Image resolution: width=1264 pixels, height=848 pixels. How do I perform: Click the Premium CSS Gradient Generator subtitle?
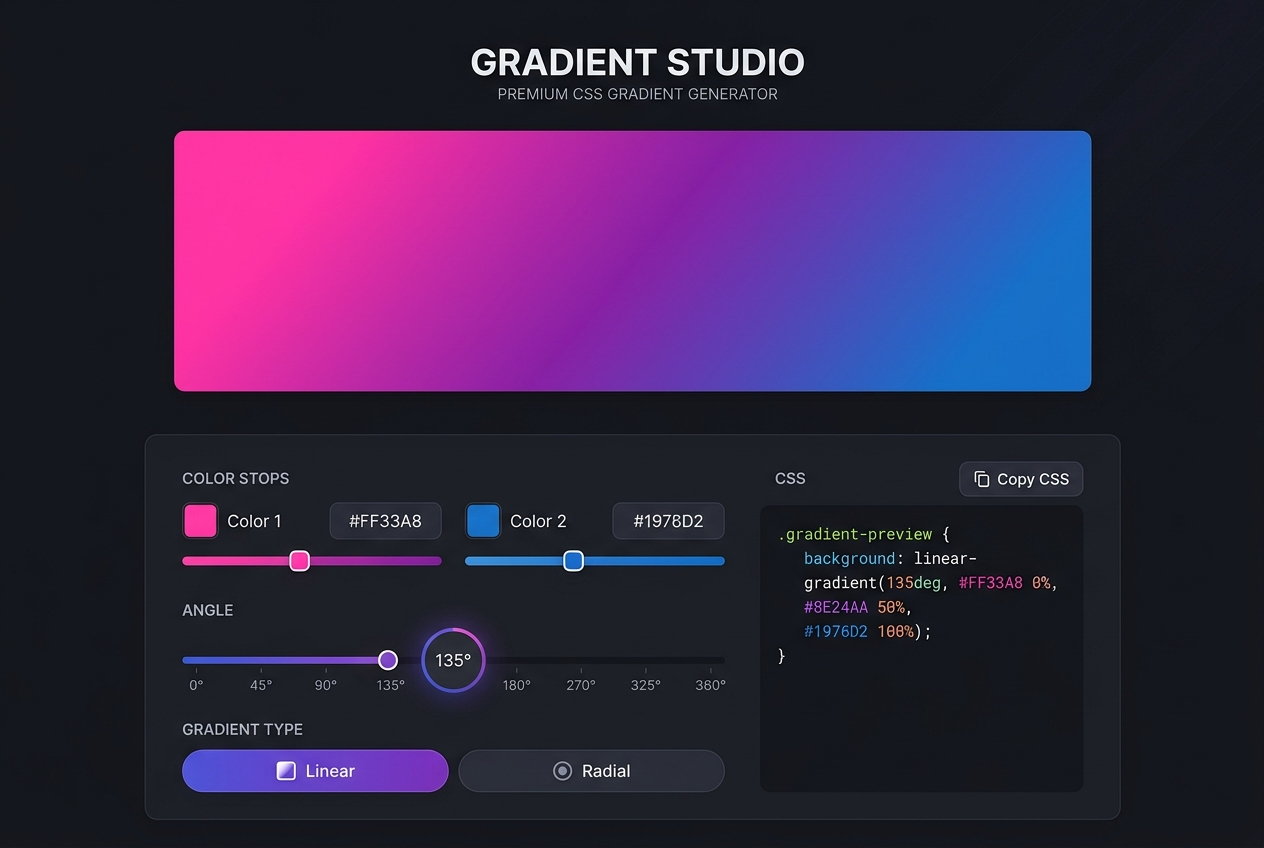point(638,94)
